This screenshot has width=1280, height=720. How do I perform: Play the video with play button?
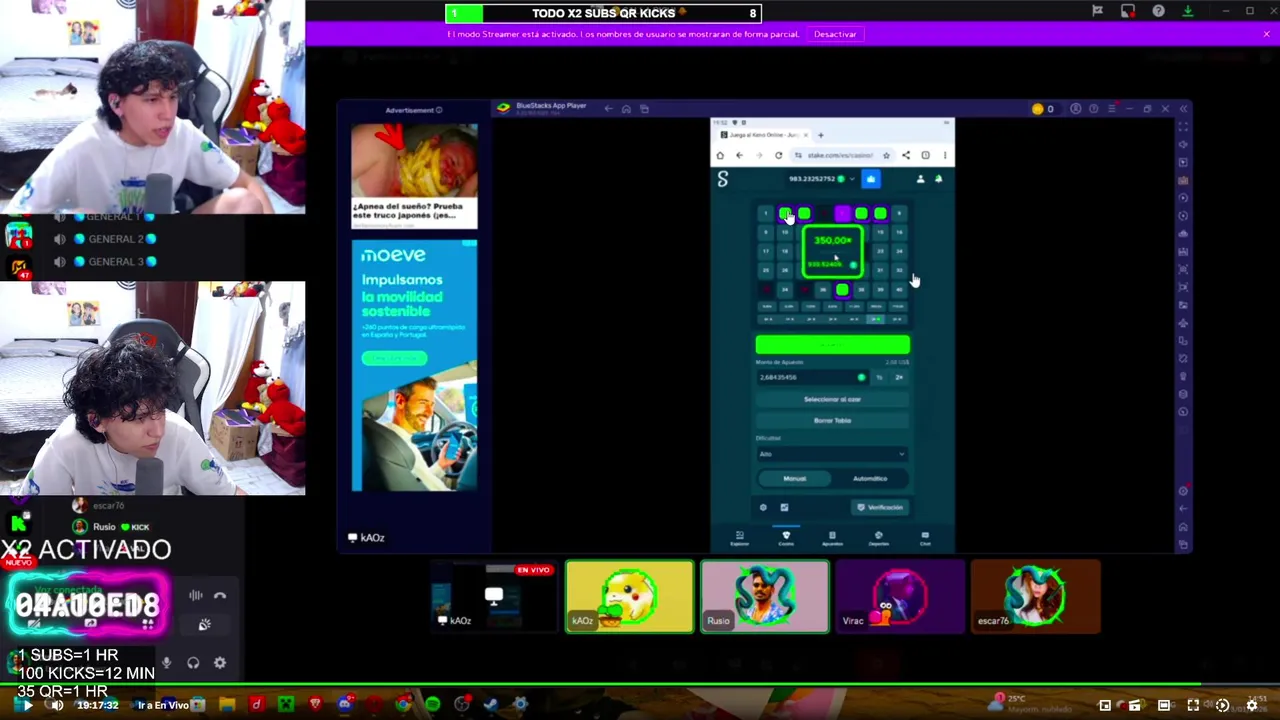coord(27,705)
